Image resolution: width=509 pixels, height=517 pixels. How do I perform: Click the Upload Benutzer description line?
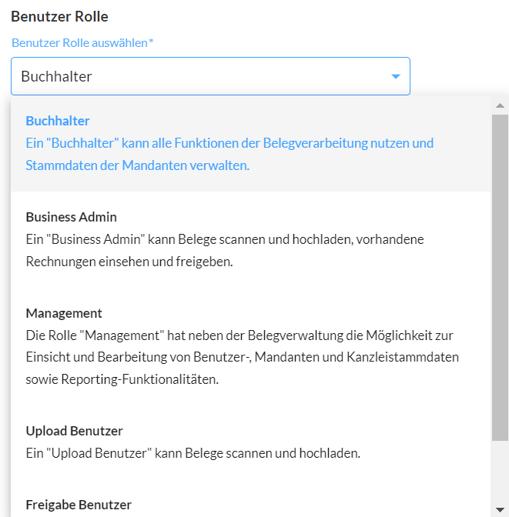193,453
